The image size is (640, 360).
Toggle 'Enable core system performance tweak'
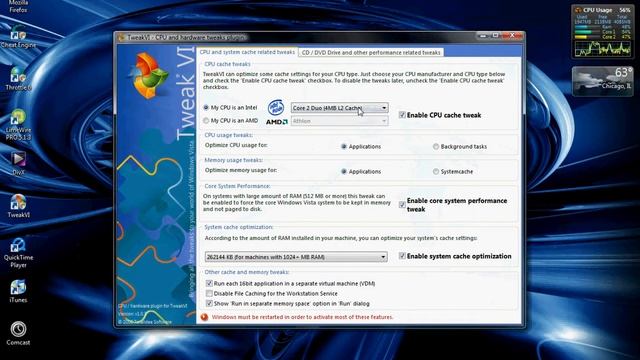pos(402,204)
